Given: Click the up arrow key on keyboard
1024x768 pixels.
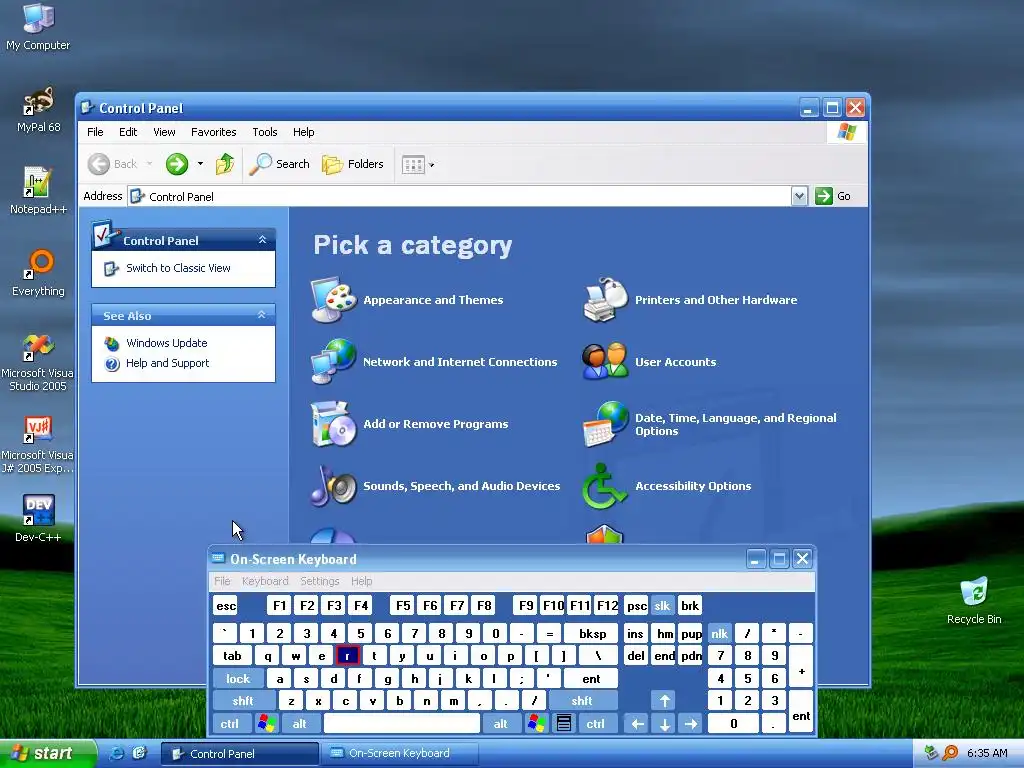Looking at the screenshot, I should 664,701.
